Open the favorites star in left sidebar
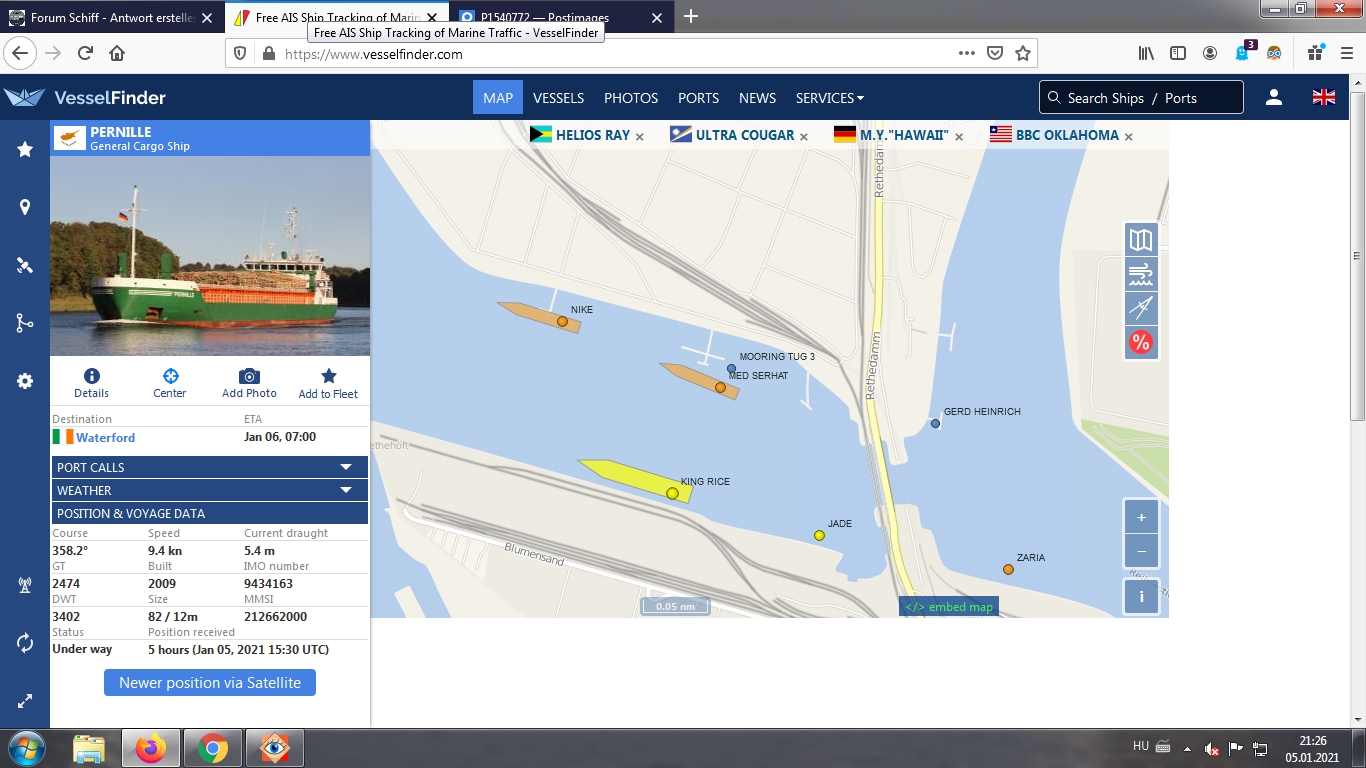 pos(25,149)
